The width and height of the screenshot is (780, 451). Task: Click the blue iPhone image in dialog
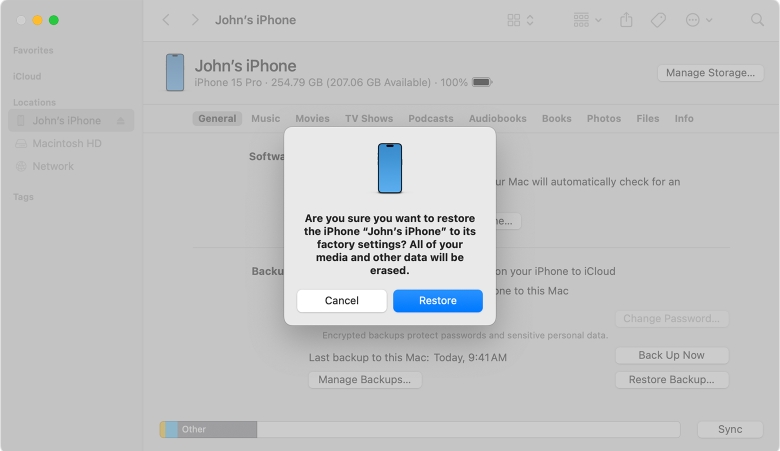click(390, 168)
